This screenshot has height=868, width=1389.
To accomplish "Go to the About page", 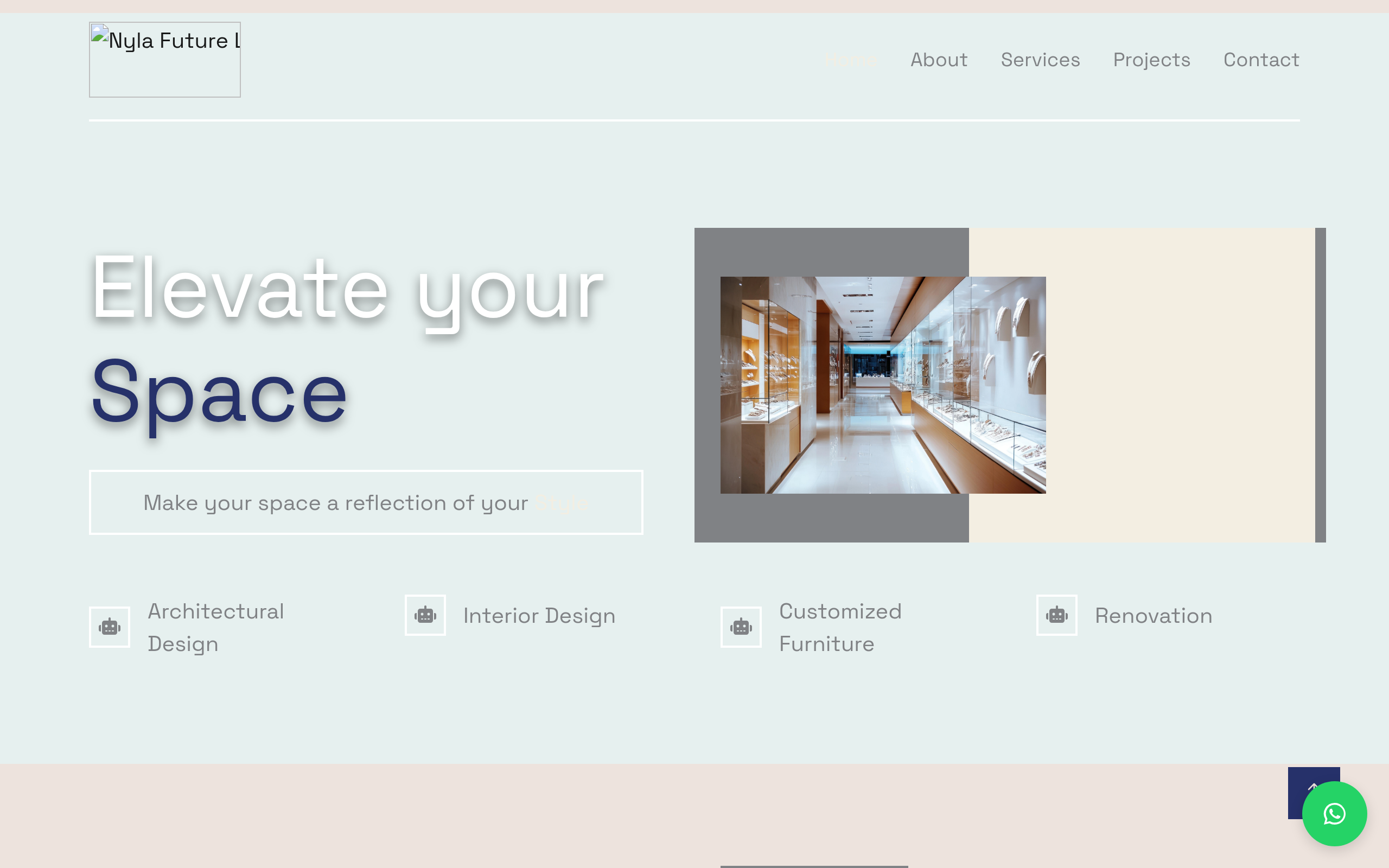I will point(939,60).
